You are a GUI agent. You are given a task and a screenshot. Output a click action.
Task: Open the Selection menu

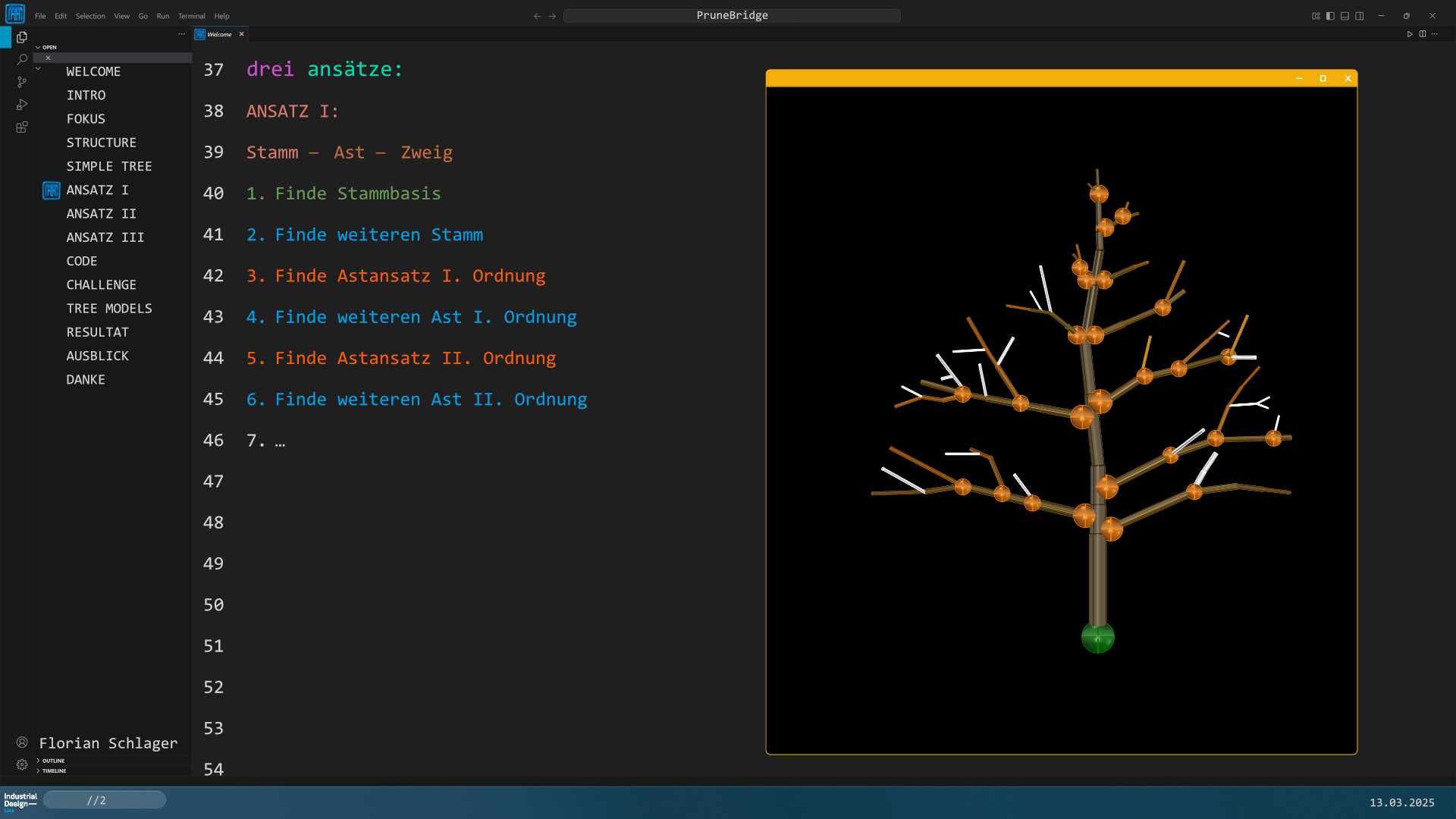(90, 16)
